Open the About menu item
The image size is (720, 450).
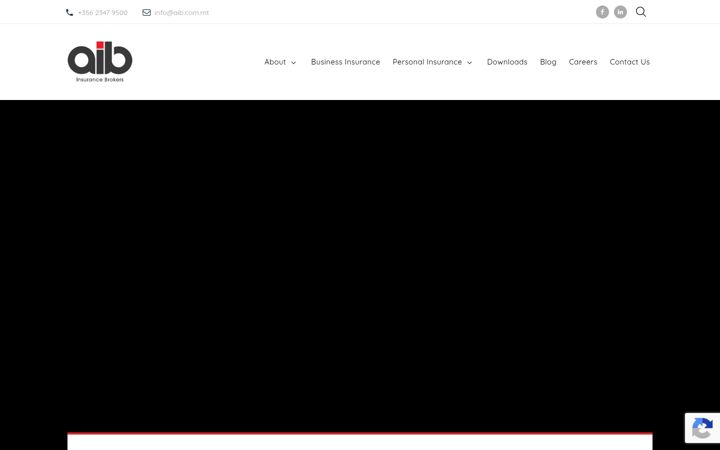275,62
